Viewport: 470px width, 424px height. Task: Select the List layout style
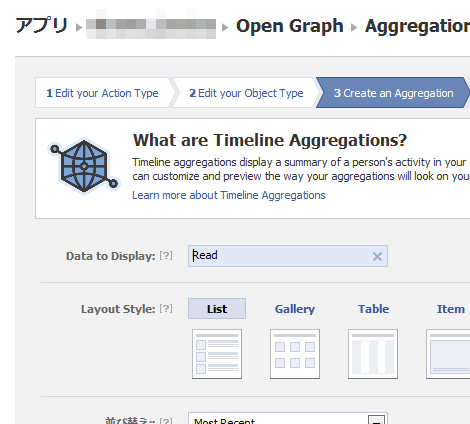(x=217, y=309)
